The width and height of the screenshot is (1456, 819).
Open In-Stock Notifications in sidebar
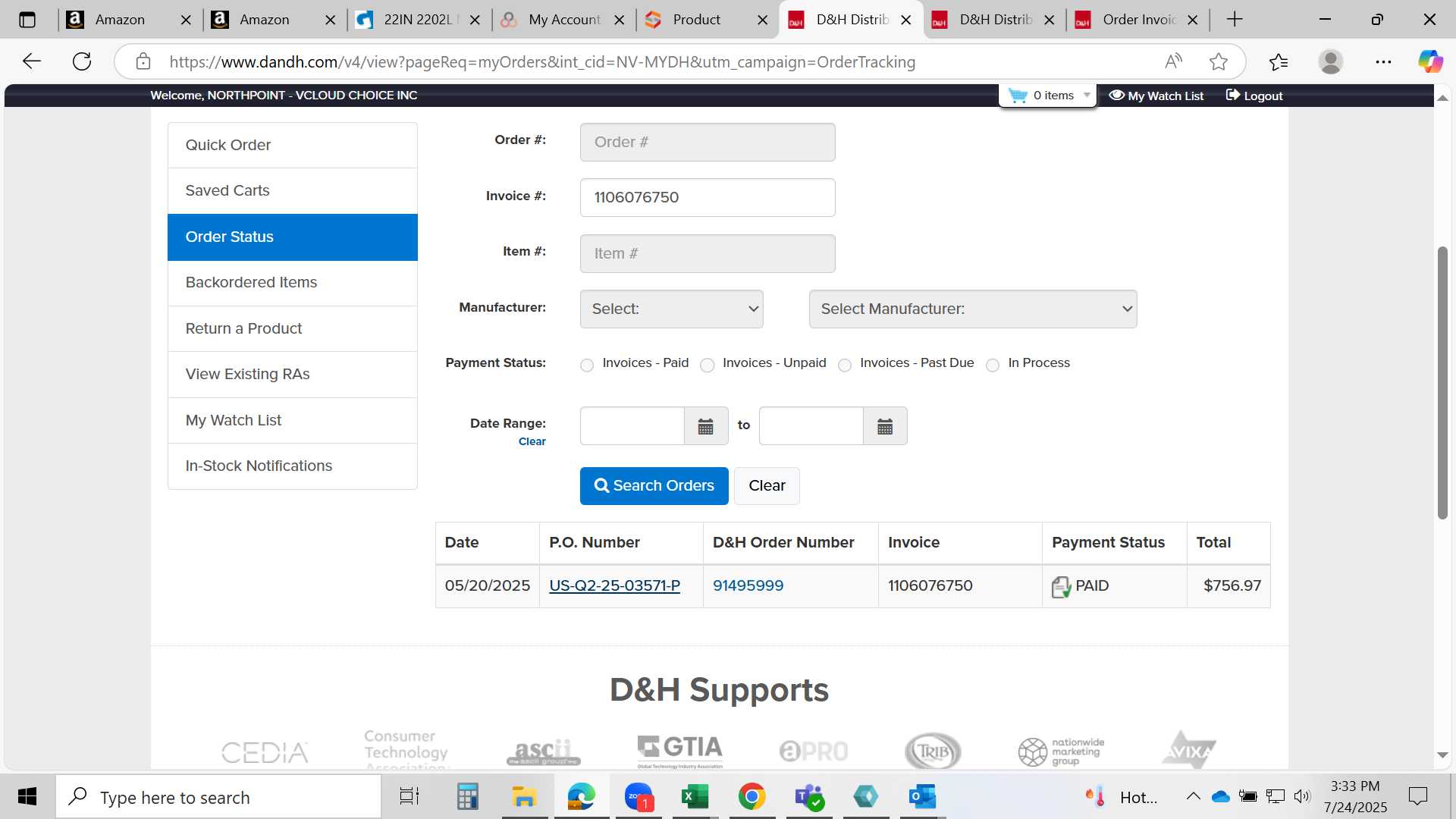(293, 466)
